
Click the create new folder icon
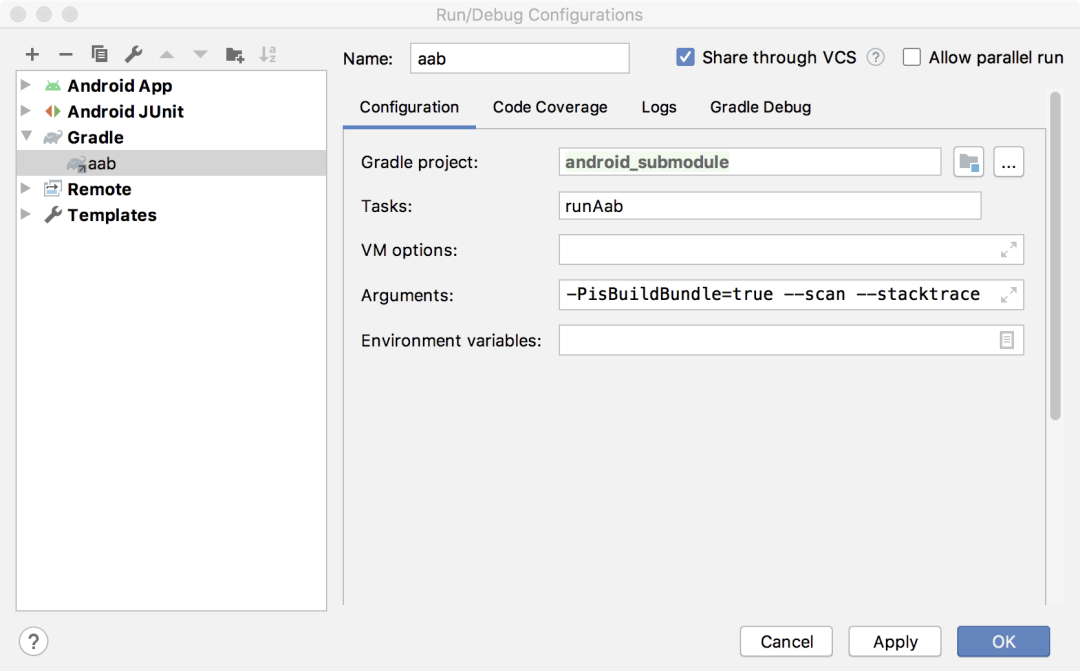click(235, 54)
